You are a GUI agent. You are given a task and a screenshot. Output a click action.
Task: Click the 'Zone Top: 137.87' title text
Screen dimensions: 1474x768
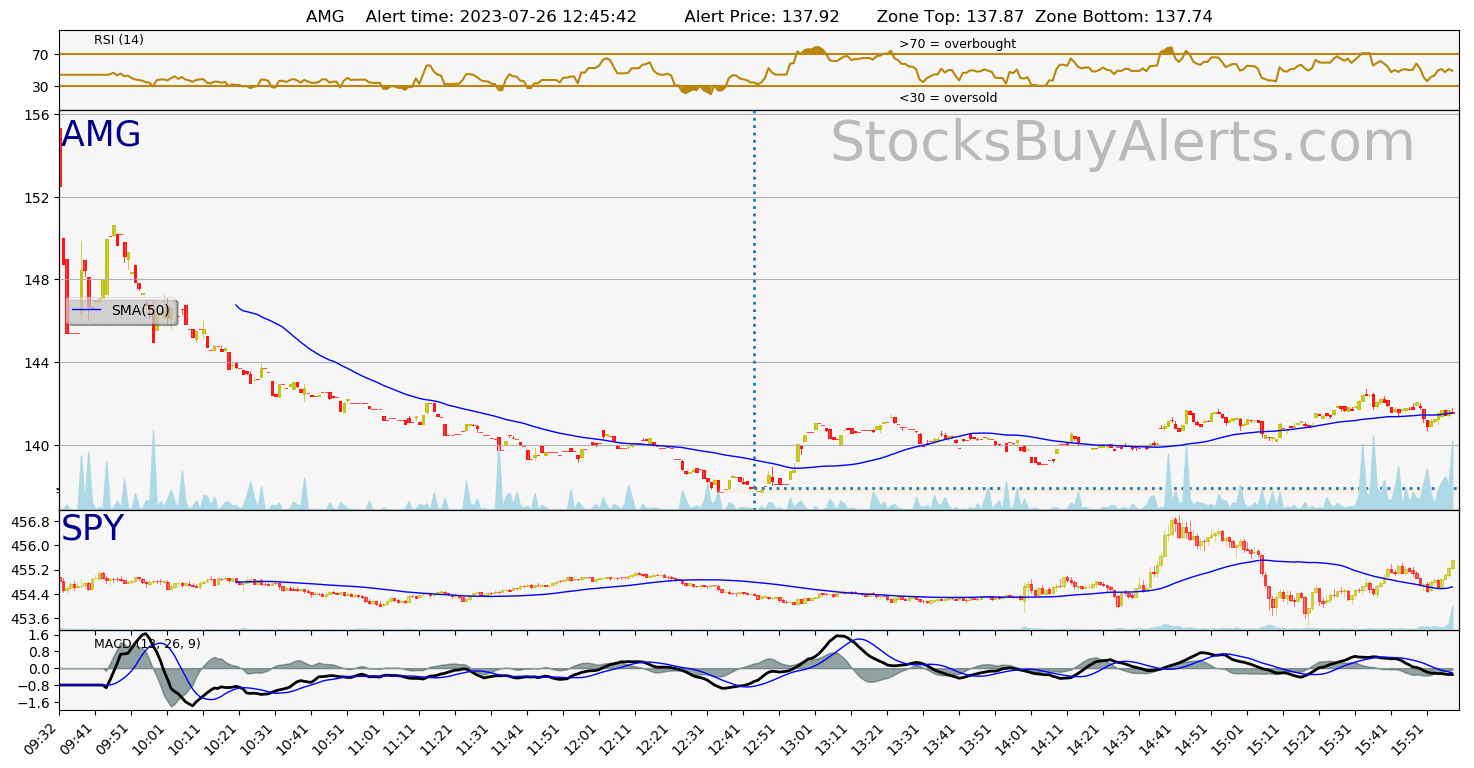coord(951,16)
